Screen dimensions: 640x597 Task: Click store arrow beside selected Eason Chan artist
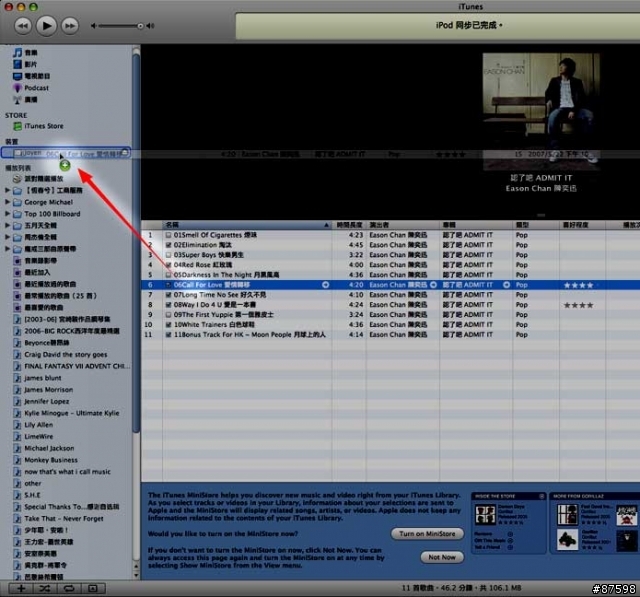pos(433,285)
